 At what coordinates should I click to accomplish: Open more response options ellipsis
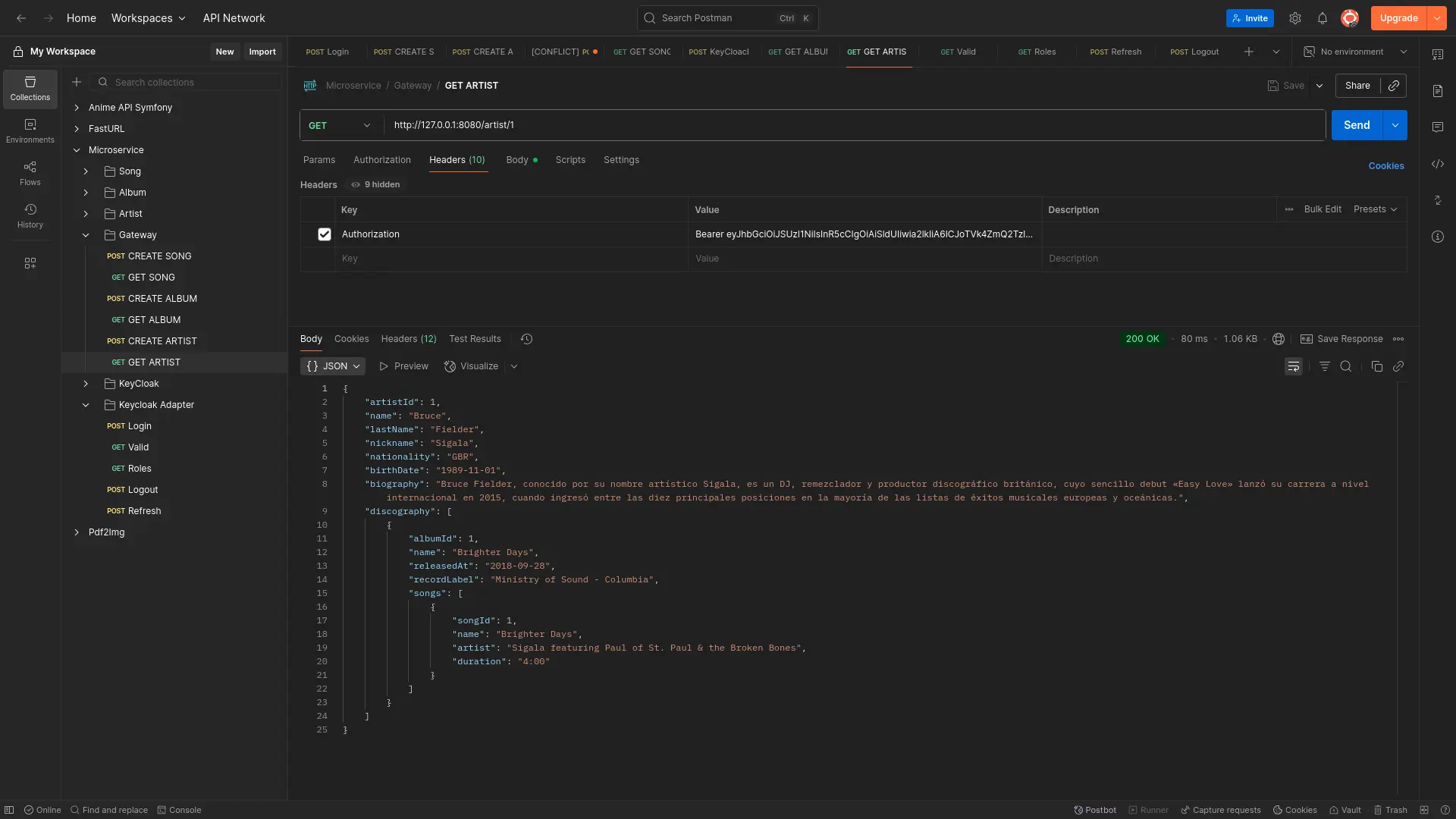[1398, 339]
